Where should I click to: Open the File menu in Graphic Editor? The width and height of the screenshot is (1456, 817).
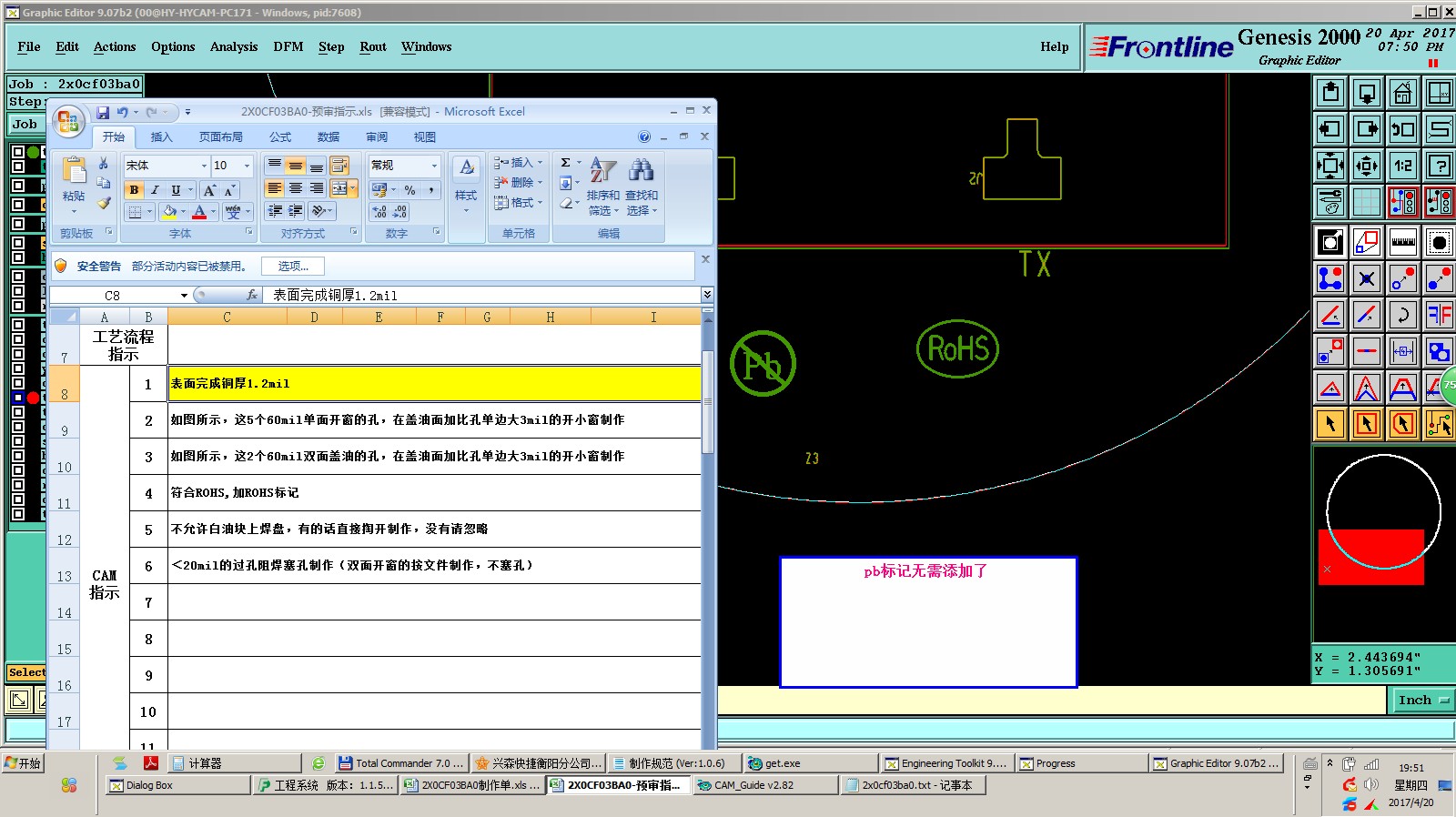pos(29,47)
